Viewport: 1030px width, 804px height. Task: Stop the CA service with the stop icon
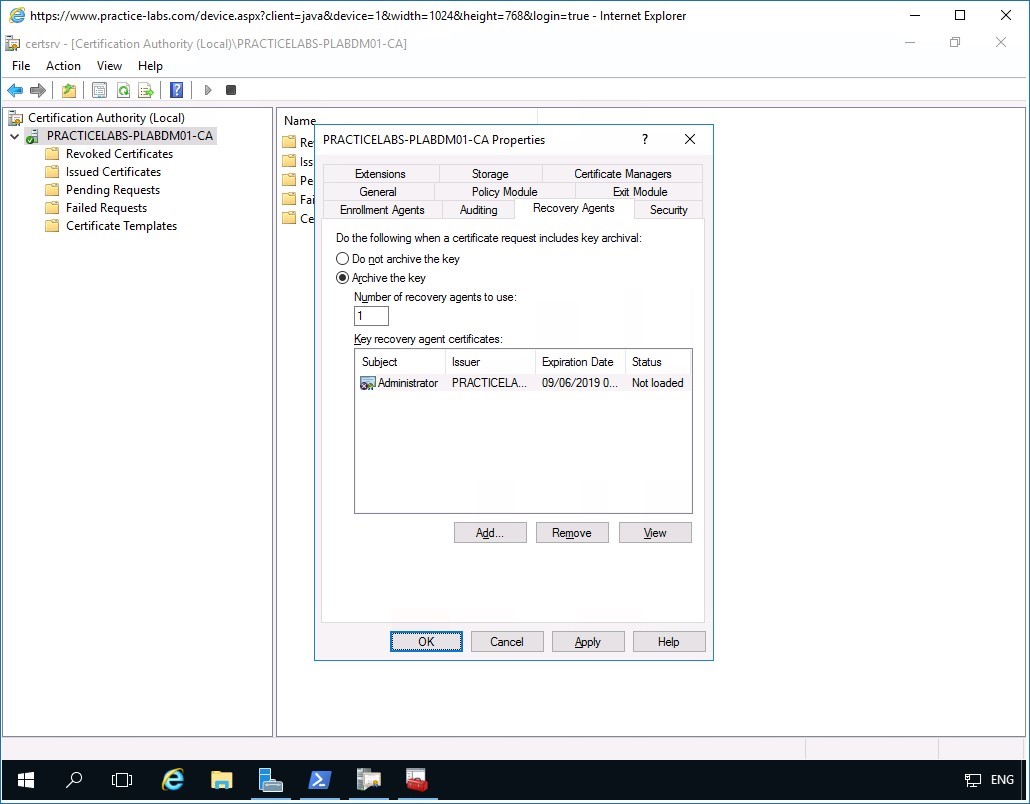231,90
